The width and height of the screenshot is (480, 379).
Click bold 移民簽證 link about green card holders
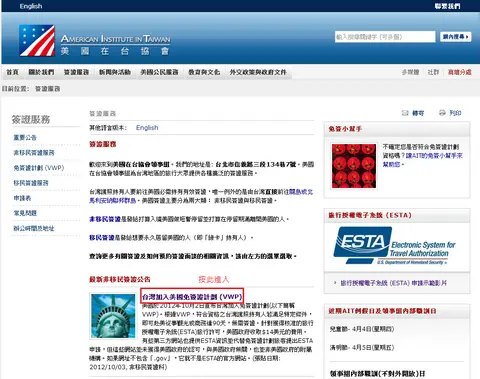tap(102, 238)
